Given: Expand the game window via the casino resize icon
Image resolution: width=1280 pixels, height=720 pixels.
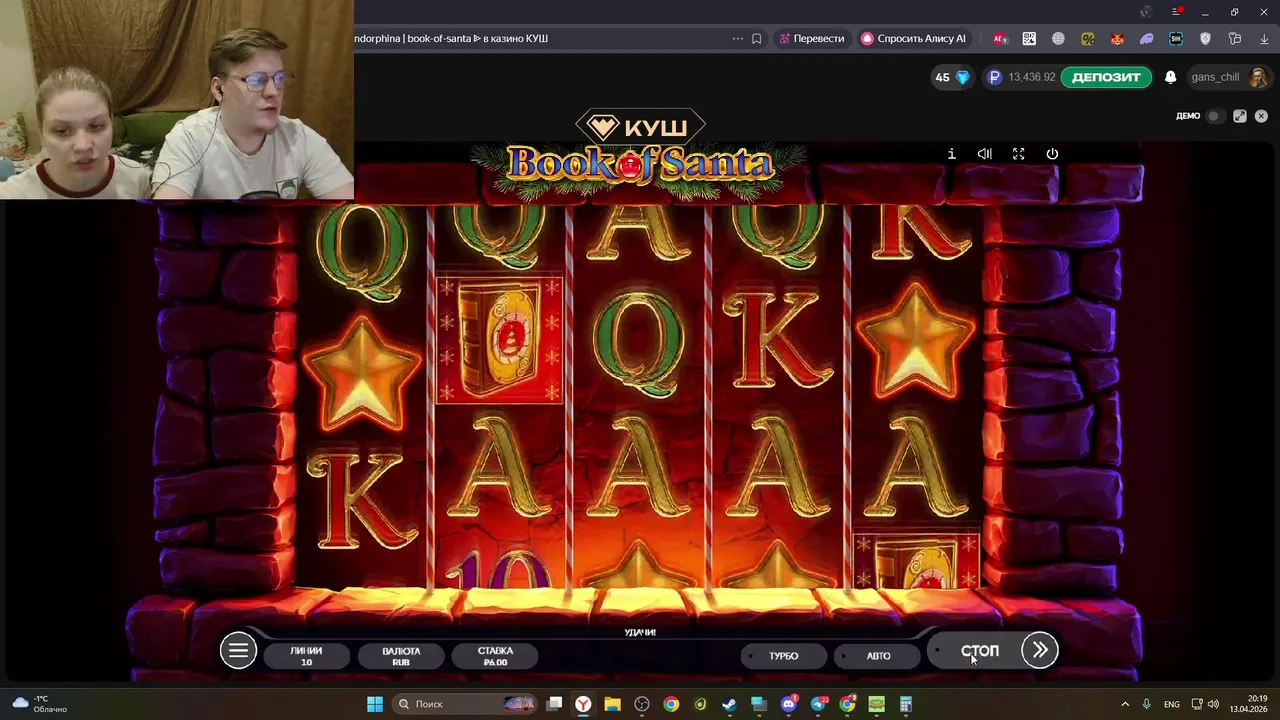Looking at the screenshot, I should pos(1240,116).
